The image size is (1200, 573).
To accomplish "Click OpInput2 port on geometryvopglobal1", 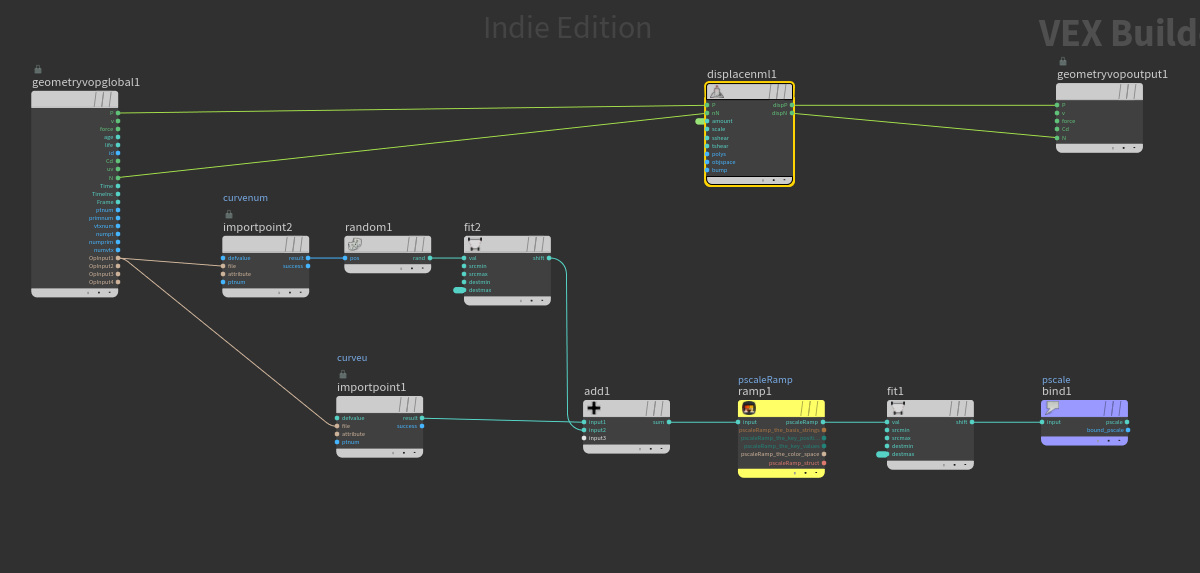I will tap(118, 266).
